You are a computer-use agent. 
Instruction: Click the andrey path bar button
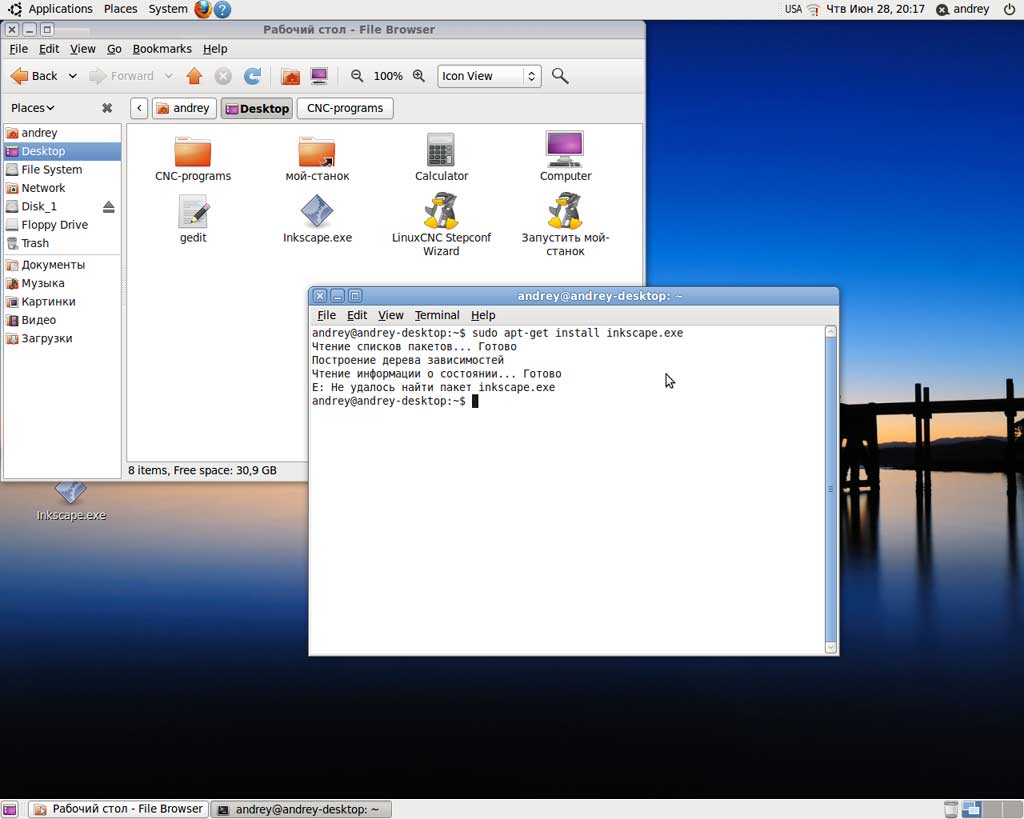[184, 108]
